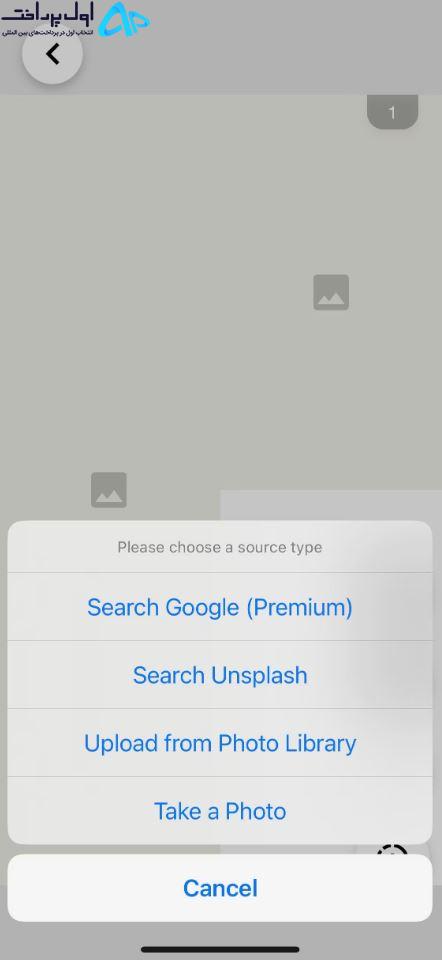Image resolution: width=442 pixels, height=960 pixels.
Task: Choose Take a Photo
Action: click(220, 811)
